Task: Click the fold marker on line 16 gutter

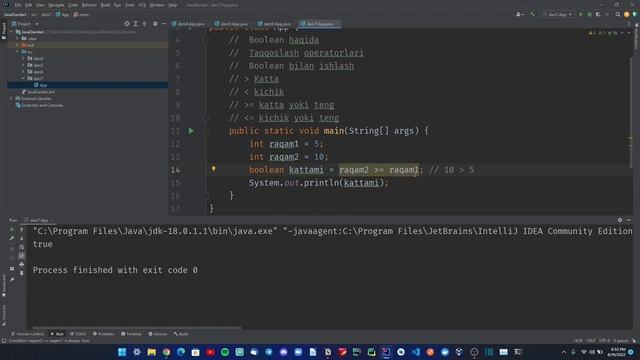Action: coord(206,196)
